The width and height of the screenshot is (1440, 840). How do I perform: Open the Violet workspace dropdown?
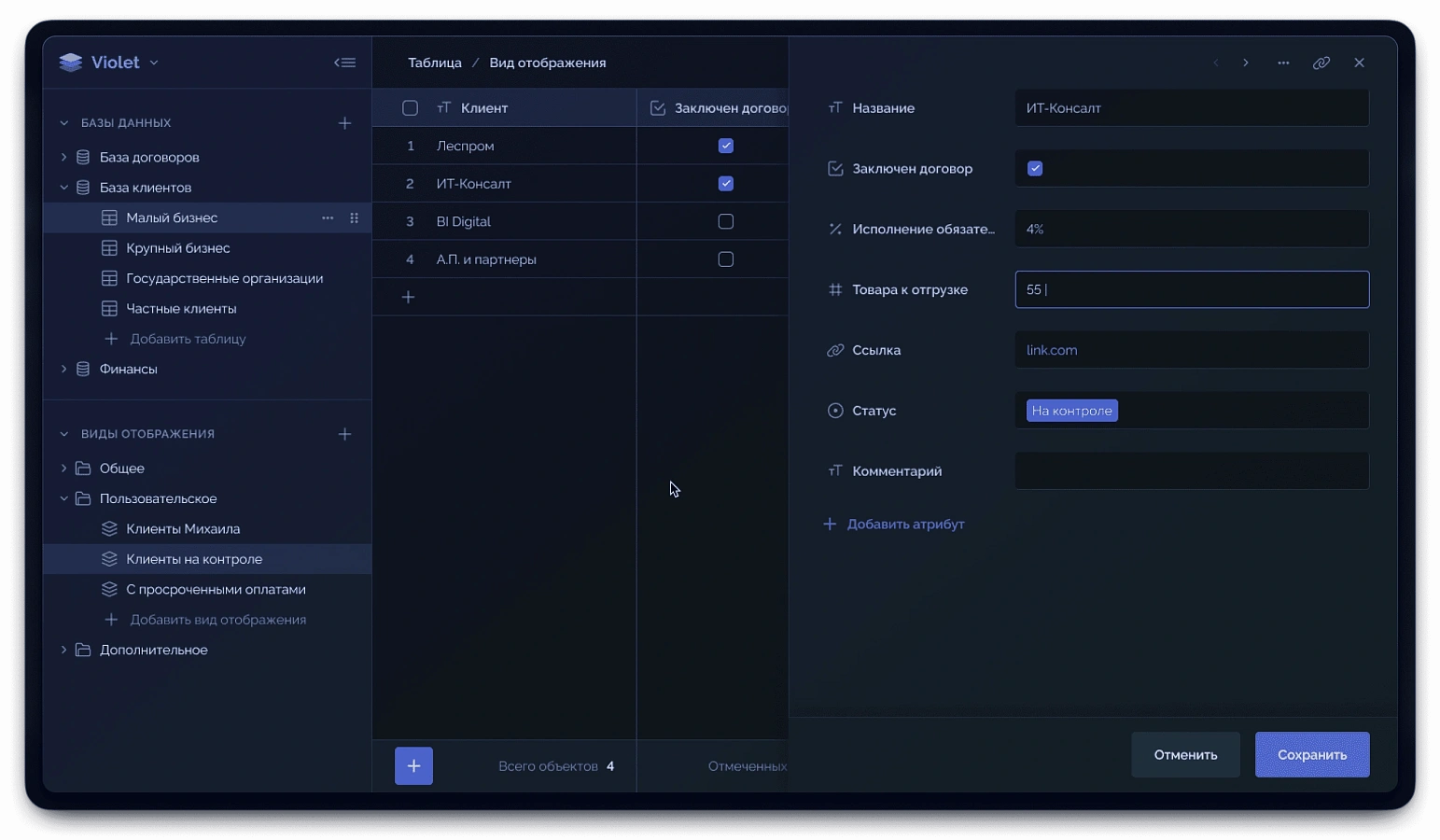click(154, 63)
